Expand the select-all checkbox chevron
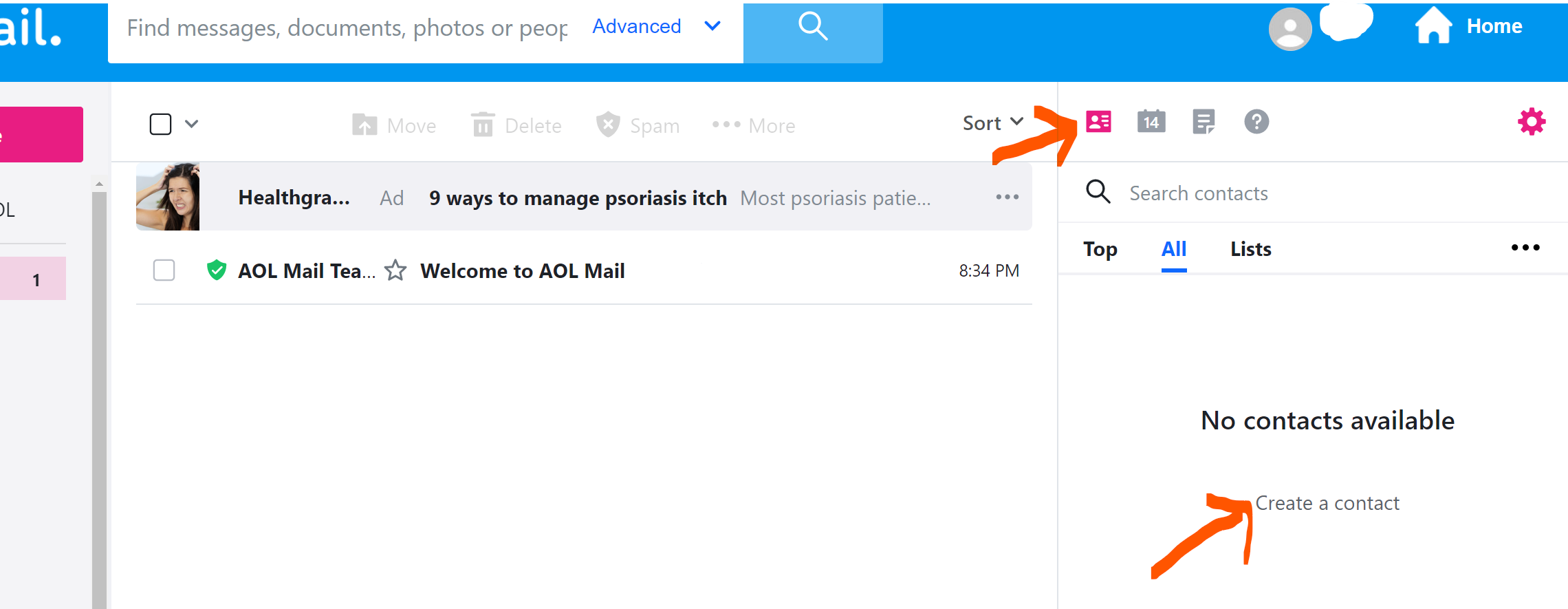 [x=192, y=124]
